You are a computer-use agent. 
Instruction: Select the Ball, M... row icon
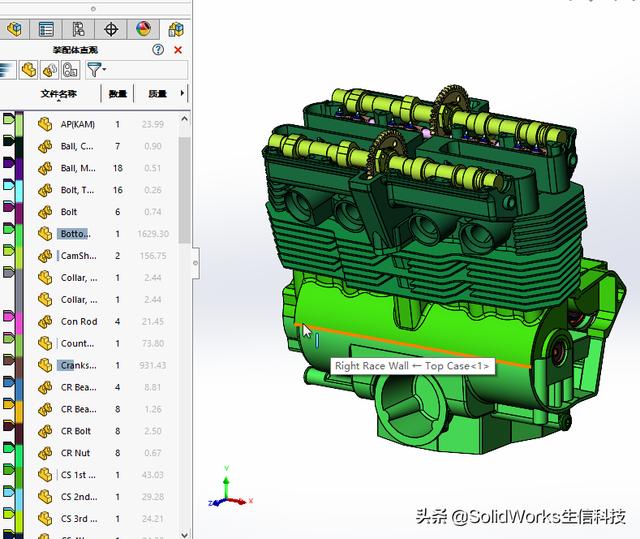tap(45, 168)
